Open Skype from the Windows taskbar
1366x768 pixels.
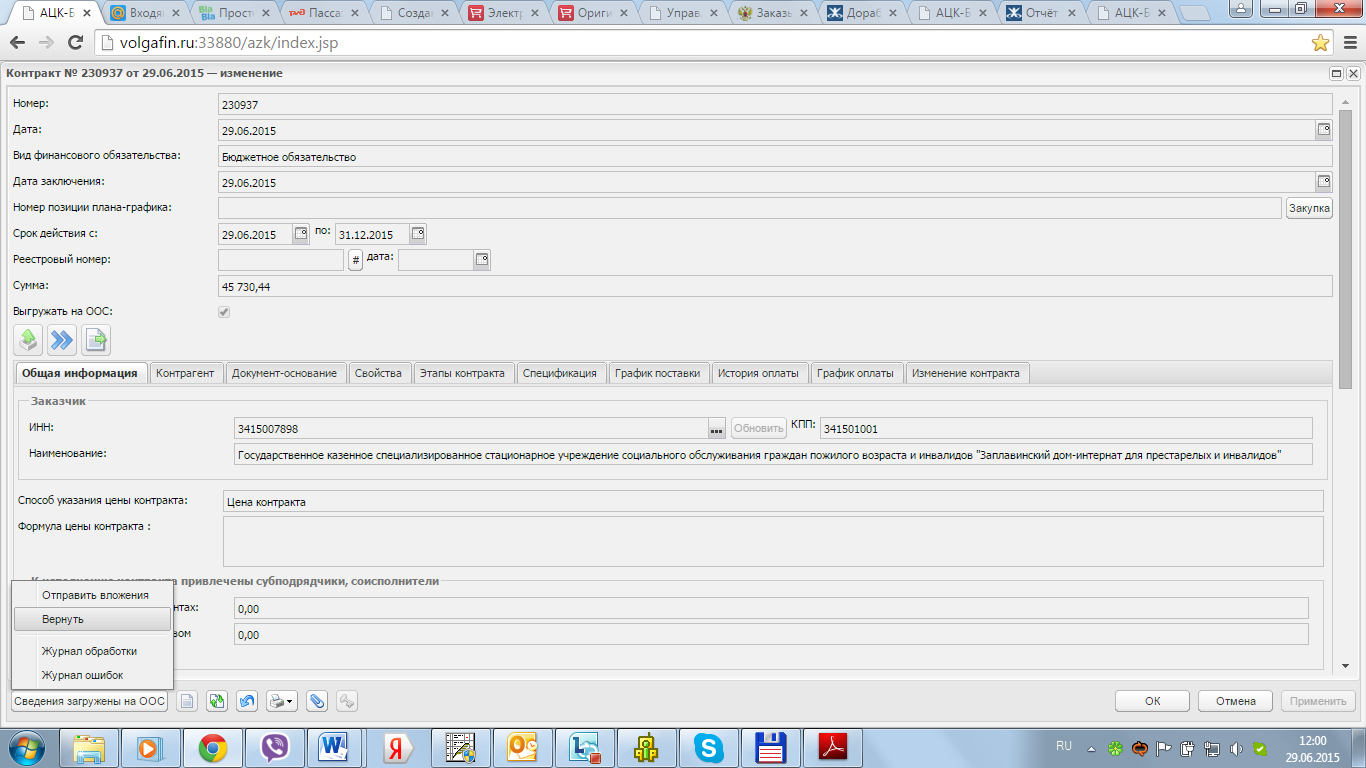(709, 747)
